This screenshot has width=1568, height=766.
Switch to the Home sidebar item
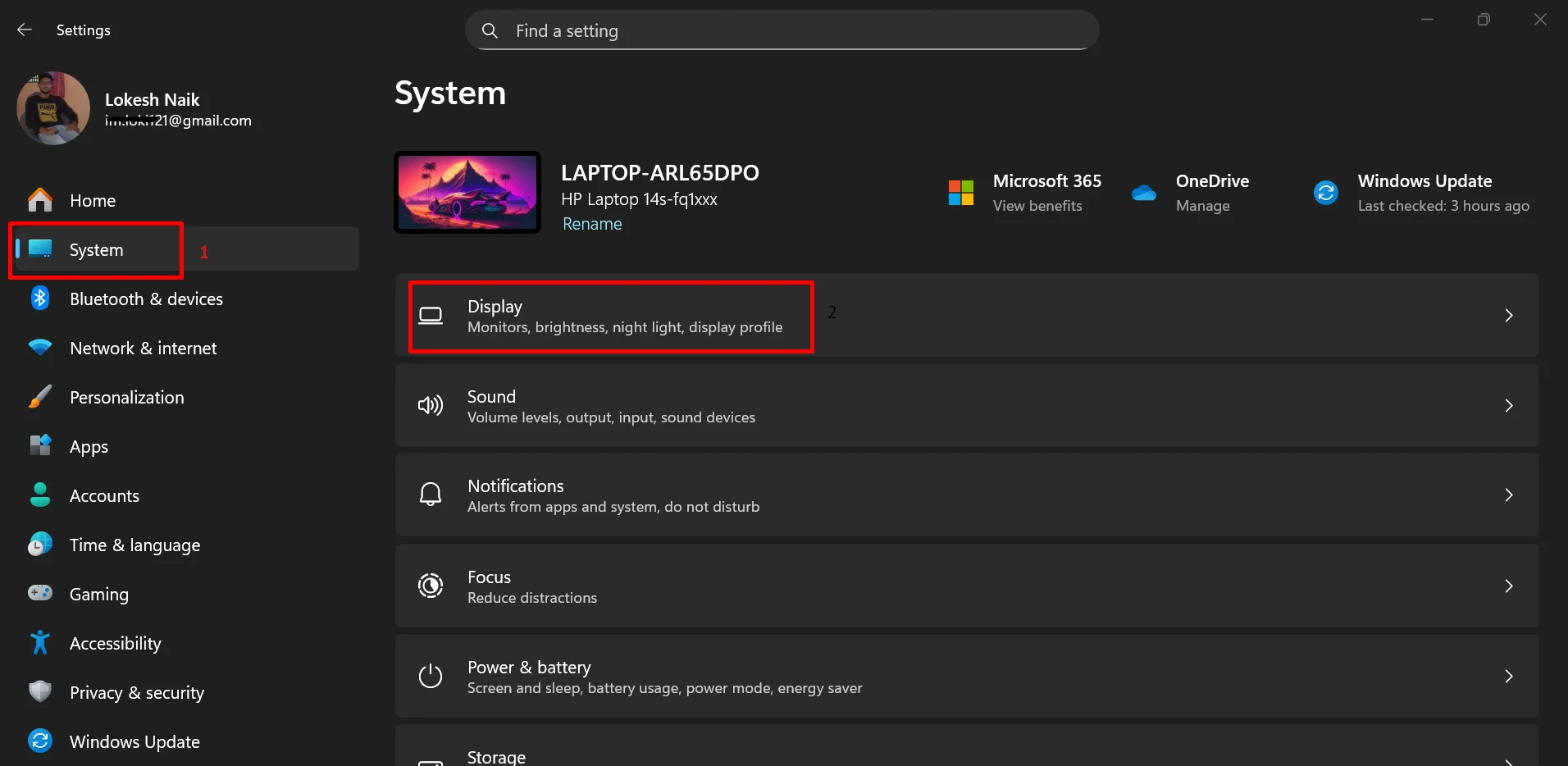(x=93, y=200)
